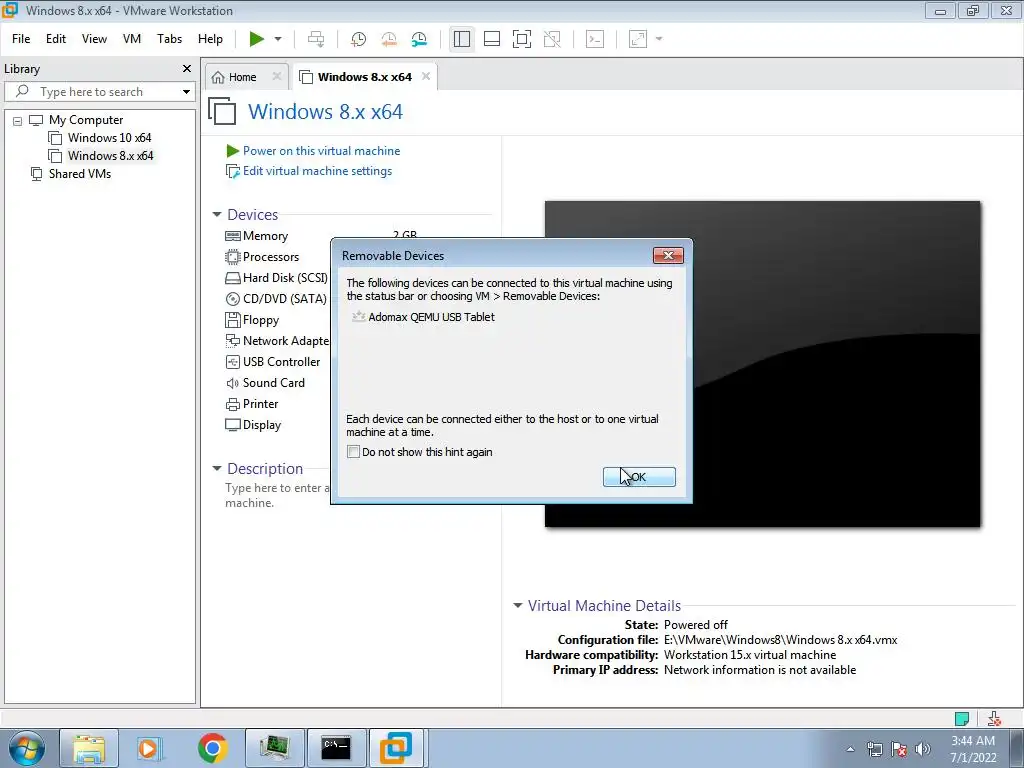Open the Help menu
1024x768 pixels.
point(210,39)
